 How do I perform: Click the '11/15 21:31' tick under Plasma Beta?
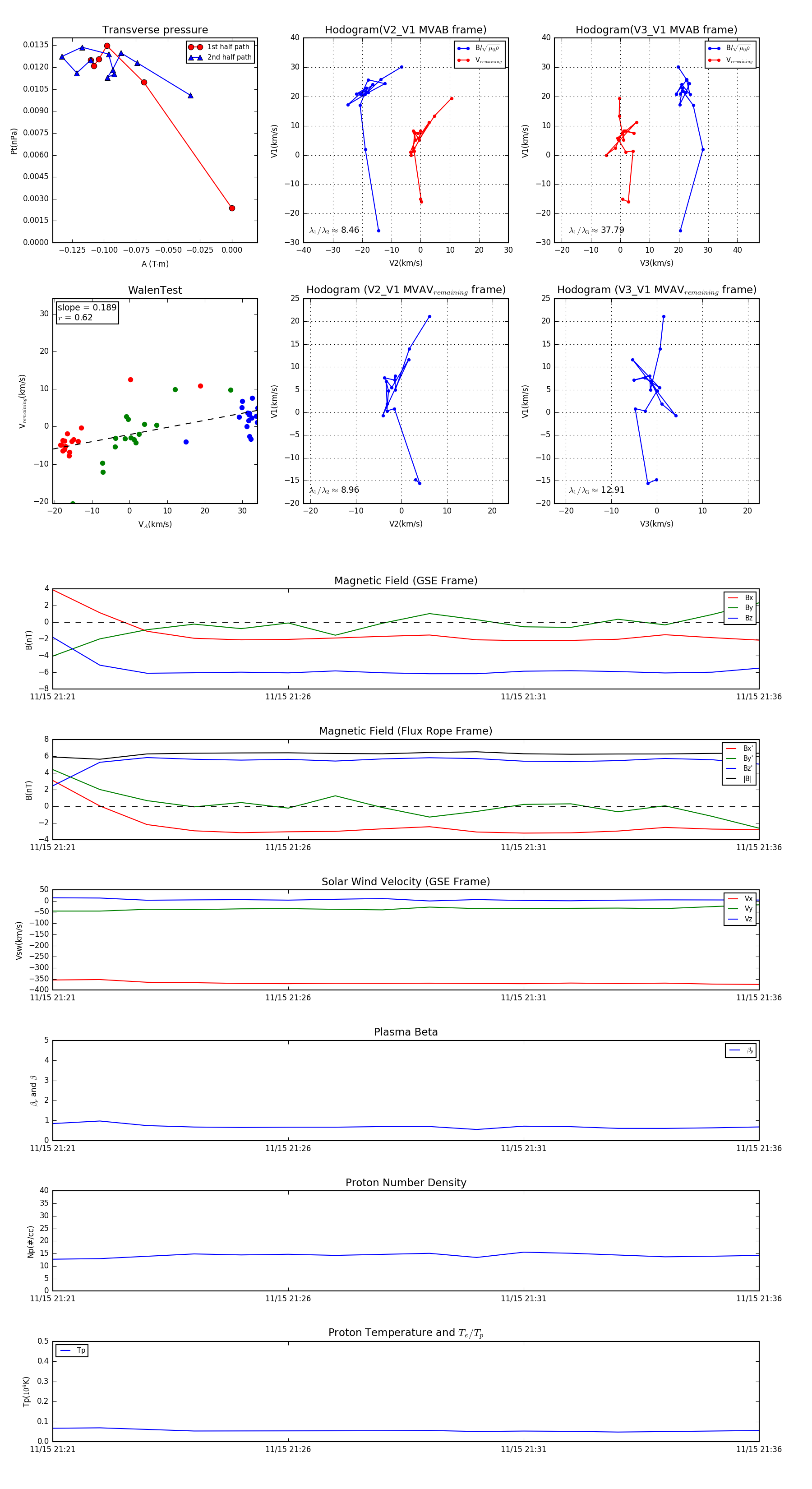[x=524, y=1148]
